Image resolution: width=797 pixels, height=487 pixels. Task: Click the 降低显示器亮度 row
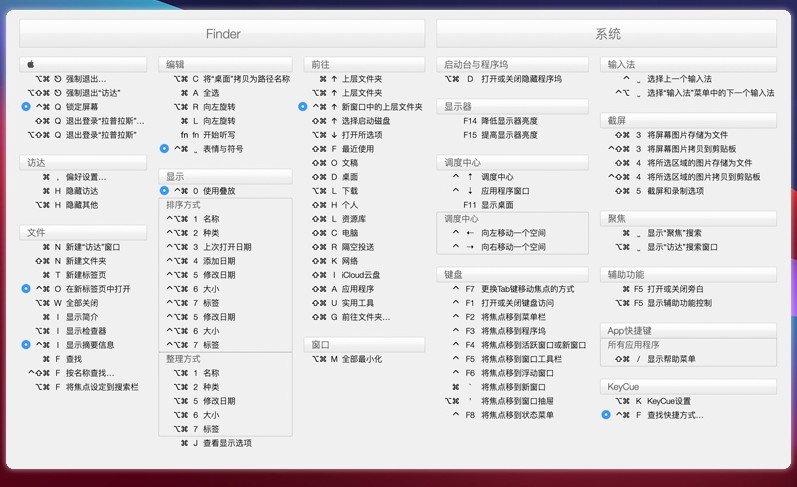501,120
